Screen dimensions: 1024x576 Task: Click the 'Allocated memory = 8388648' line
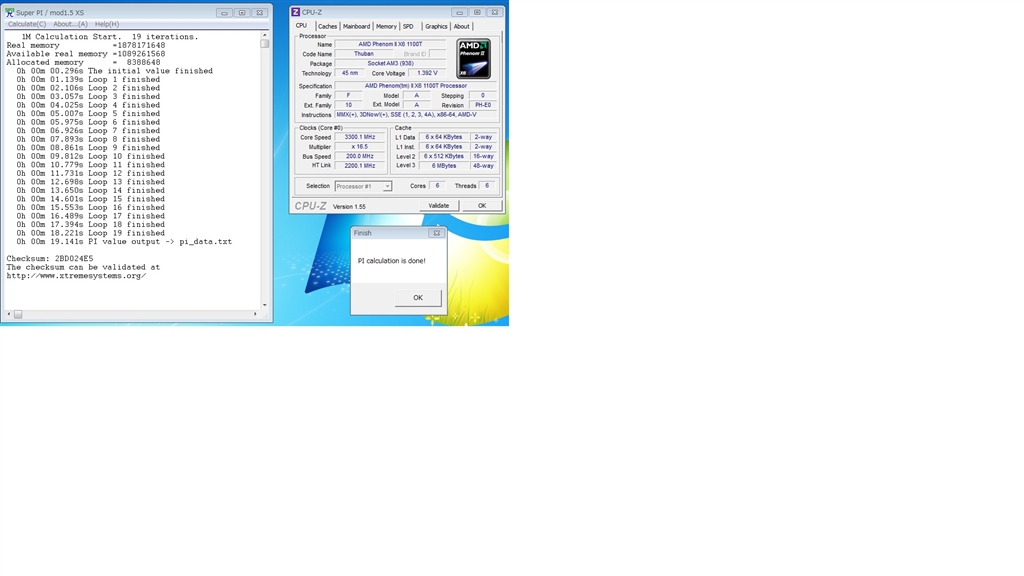[83, 63]
